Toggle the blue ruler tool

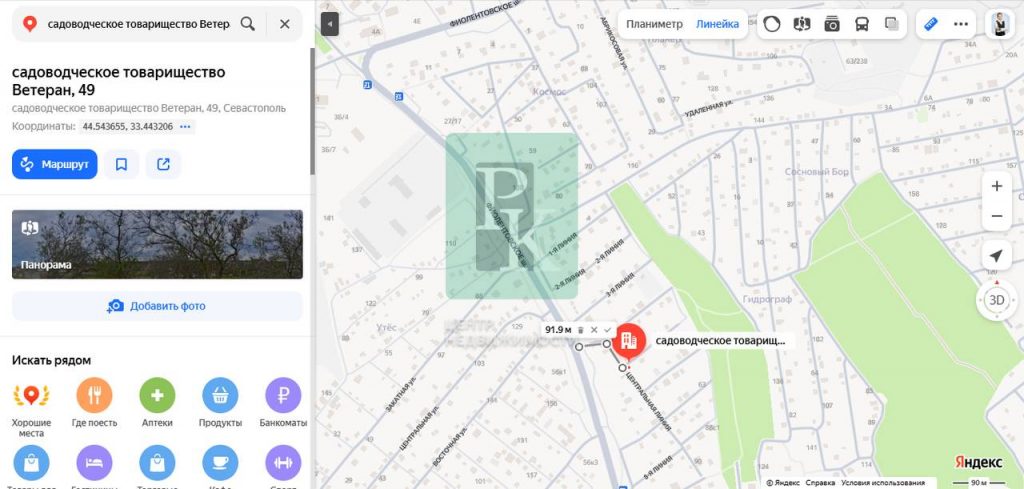[x=931, y=24]
